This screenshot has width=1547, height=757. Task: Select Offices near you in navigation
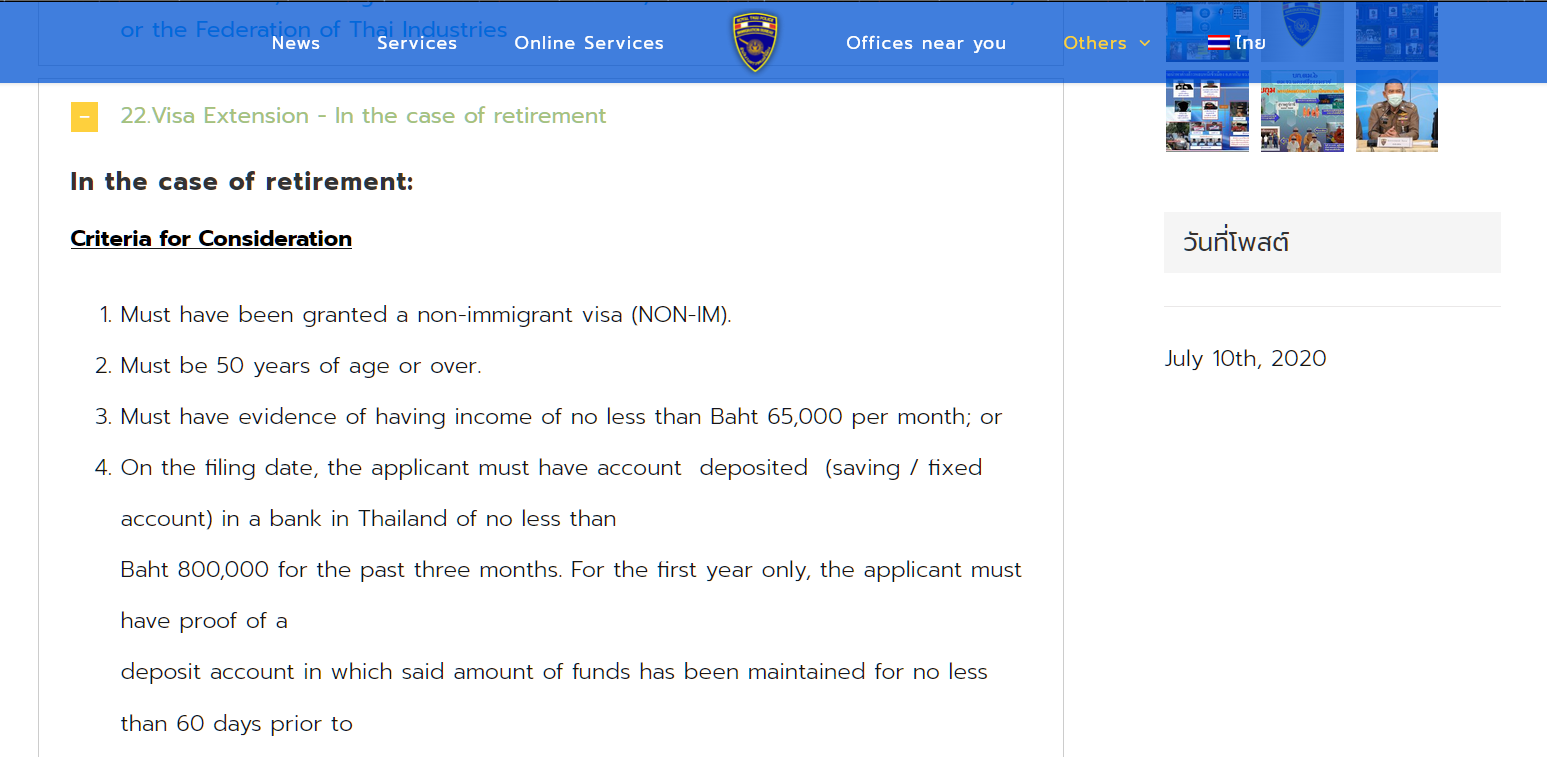(926, 43)
